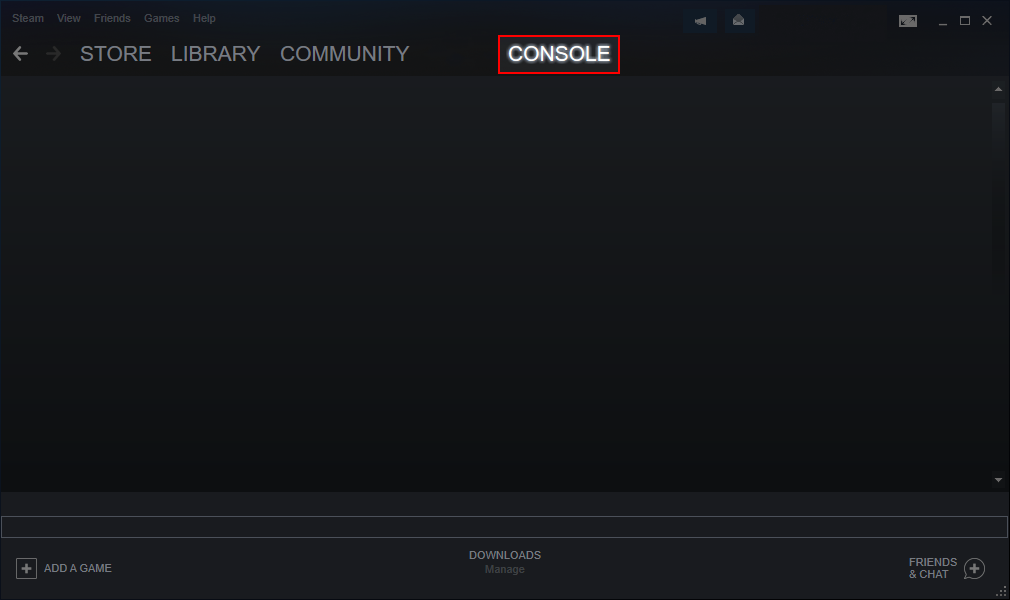
Task: Go to the LIBRARY tab
Action: tap(216, 53)
